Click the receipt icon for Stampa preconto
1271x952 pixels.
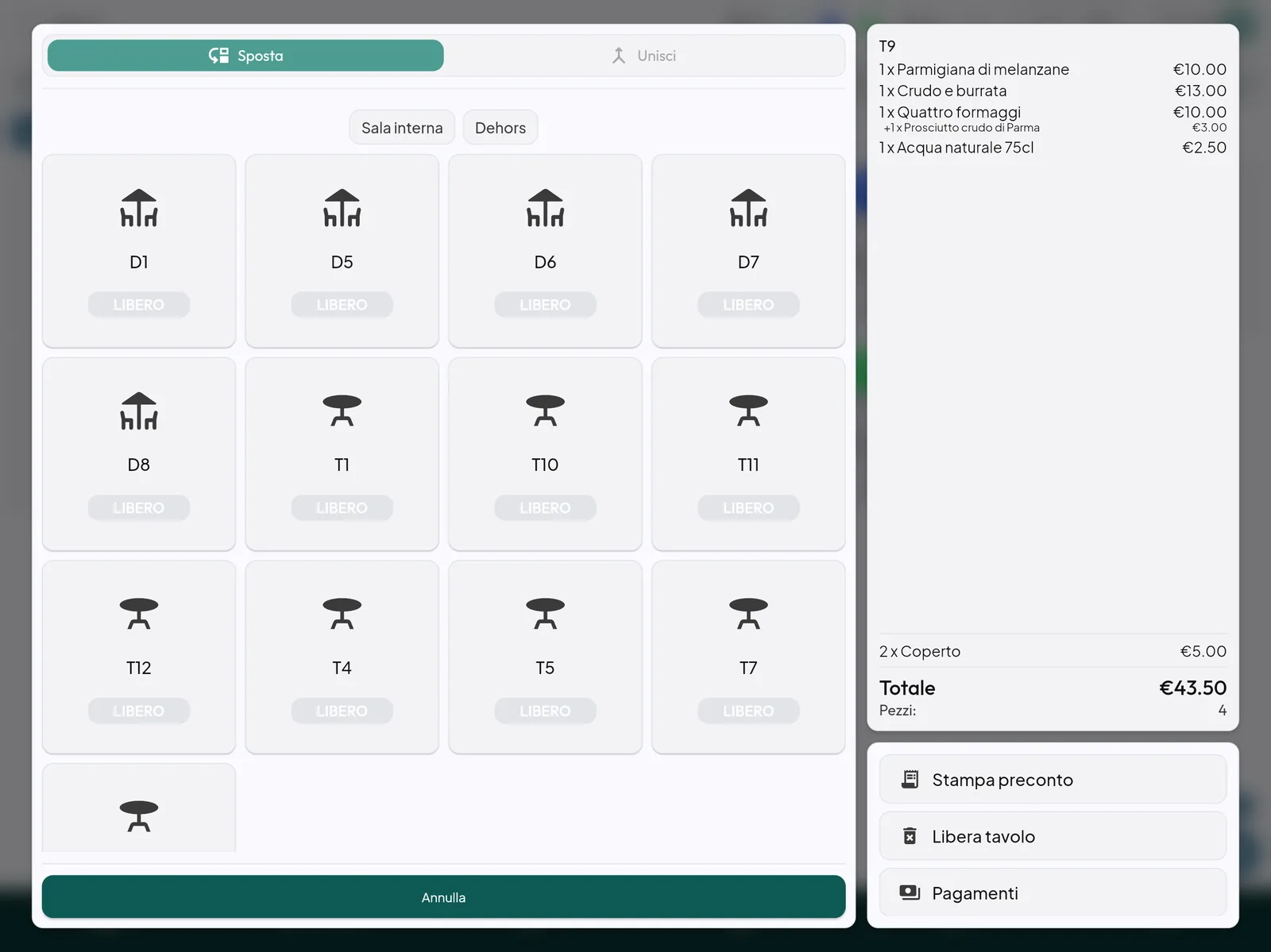[x=910, y=780]
